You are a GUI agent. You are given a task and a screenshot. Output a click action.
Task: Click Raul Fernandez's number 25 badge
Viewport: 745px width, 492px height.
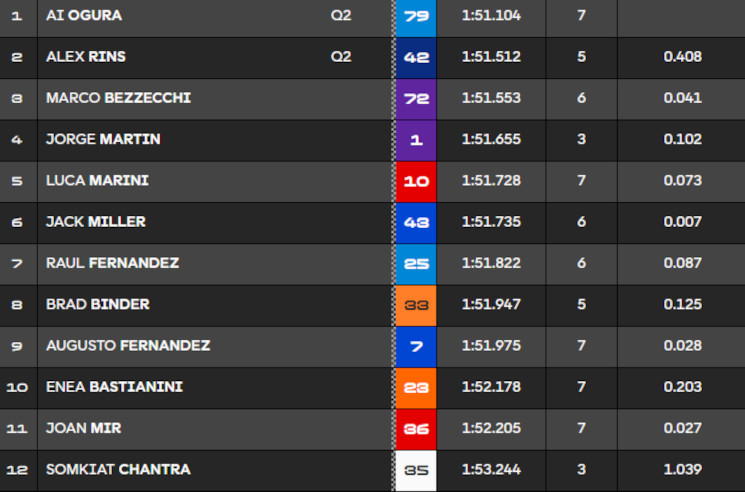416,263
